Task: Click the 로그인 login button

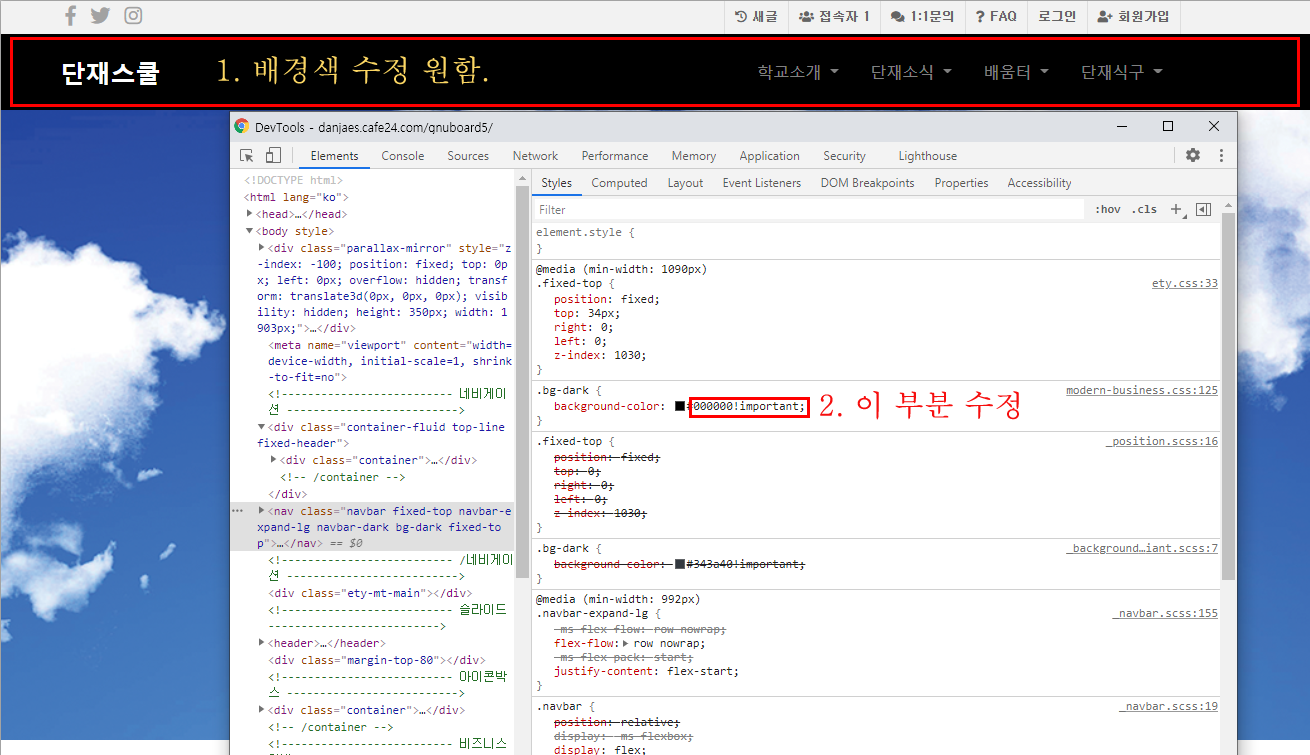Action: (1057, 16)
